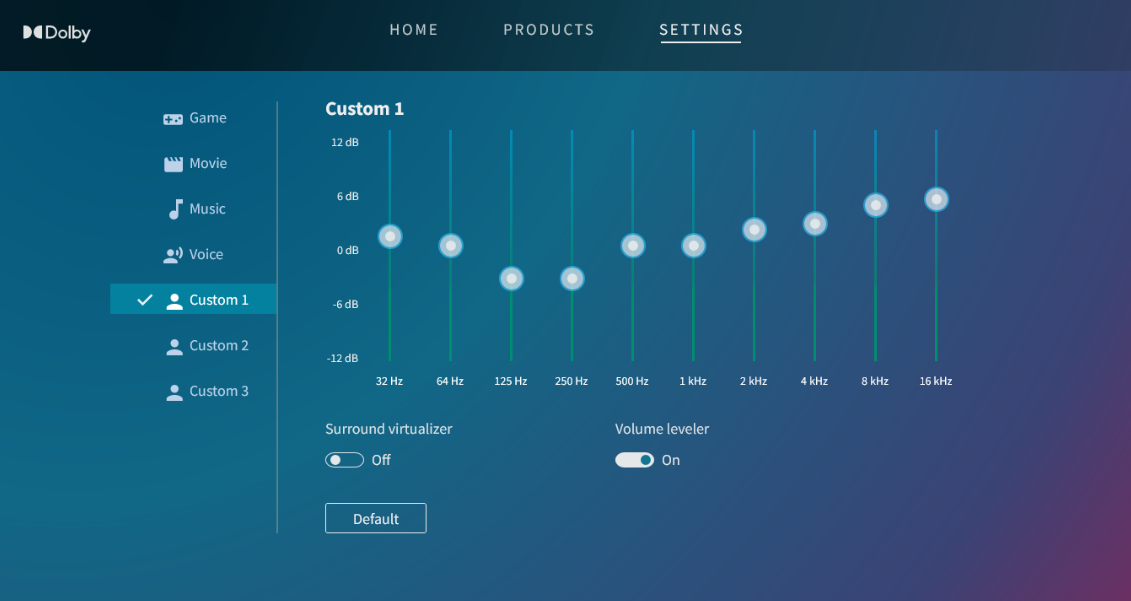The image size is (1131, 601).
Task: Select the Game controller icon
Action: (173, 119)
